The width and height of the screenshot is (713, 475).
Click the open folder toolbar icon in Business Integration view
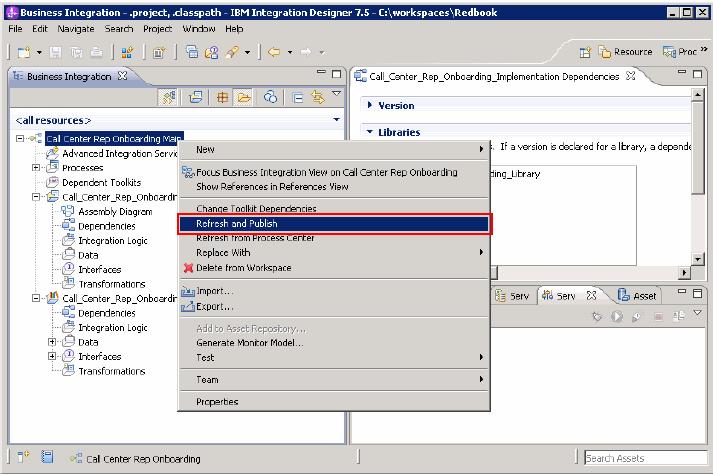pos(244,97)
